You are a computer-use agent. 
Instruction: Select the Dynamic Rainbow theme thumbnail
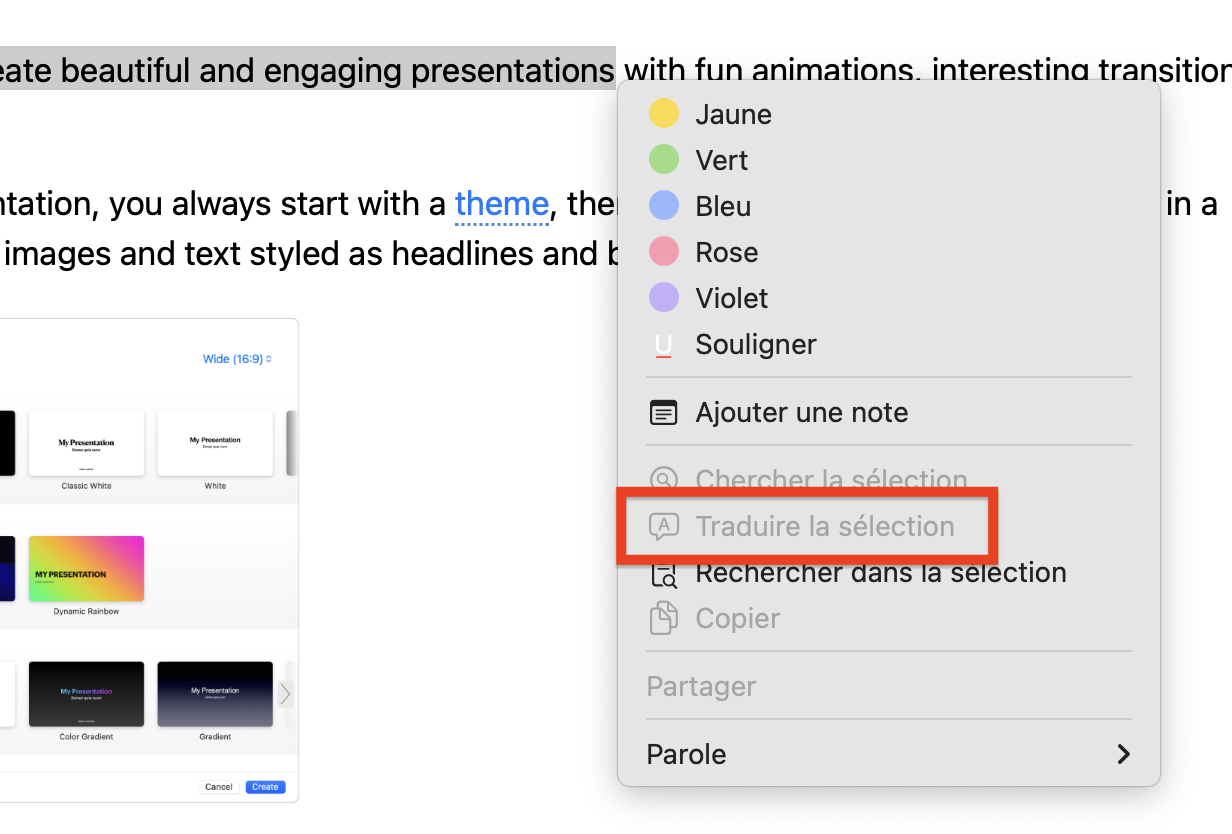pyautogui.click(x=86, y=569)
